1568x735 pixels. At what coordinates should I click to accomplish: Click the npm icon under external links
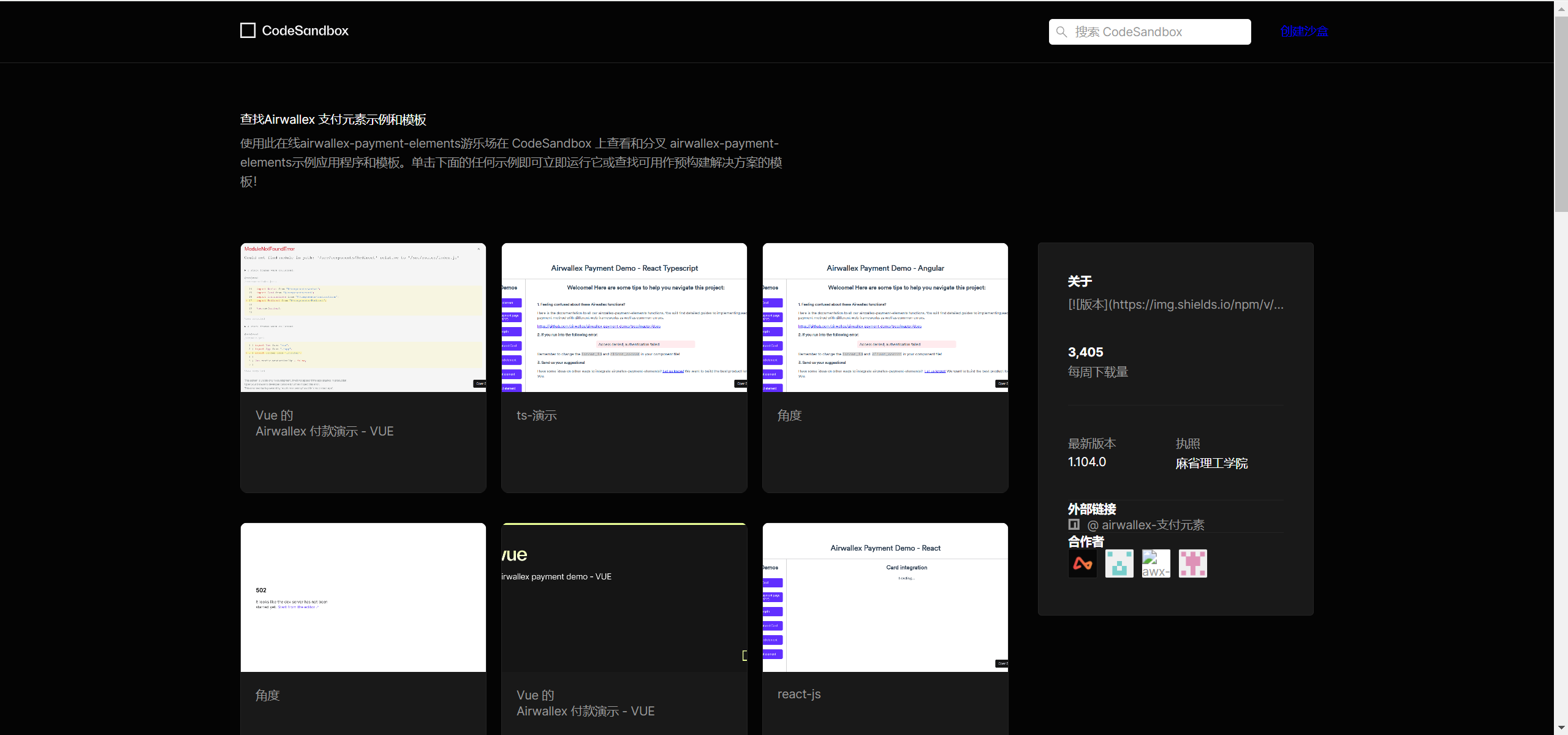click(1074, 524)
